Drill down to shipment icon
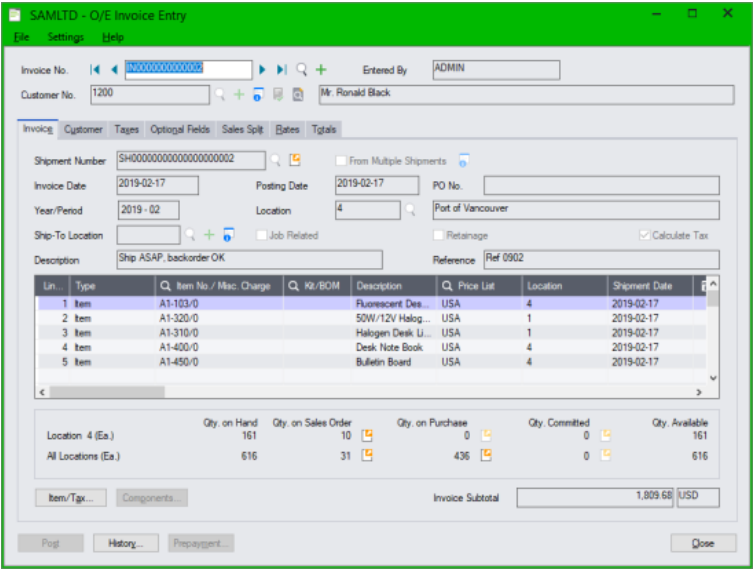The height and width of the screenshot is (570, 754). pyautogui.click(x=295, y=160)
